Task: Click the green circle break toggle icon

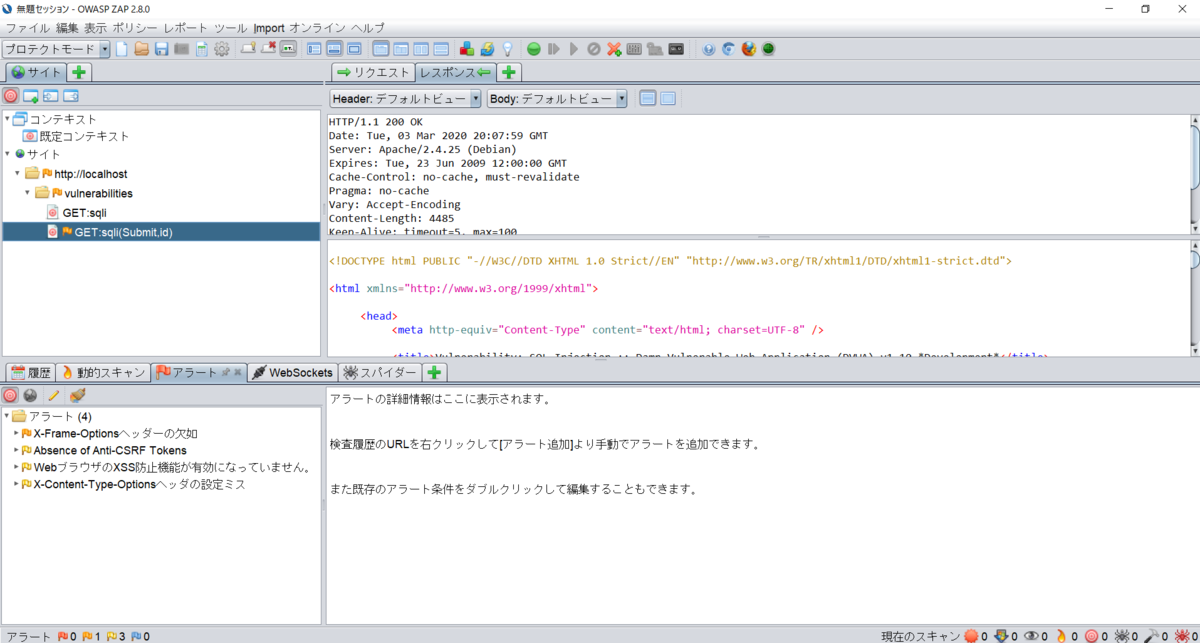Action: pyautogui.click(x=534, y=49)
